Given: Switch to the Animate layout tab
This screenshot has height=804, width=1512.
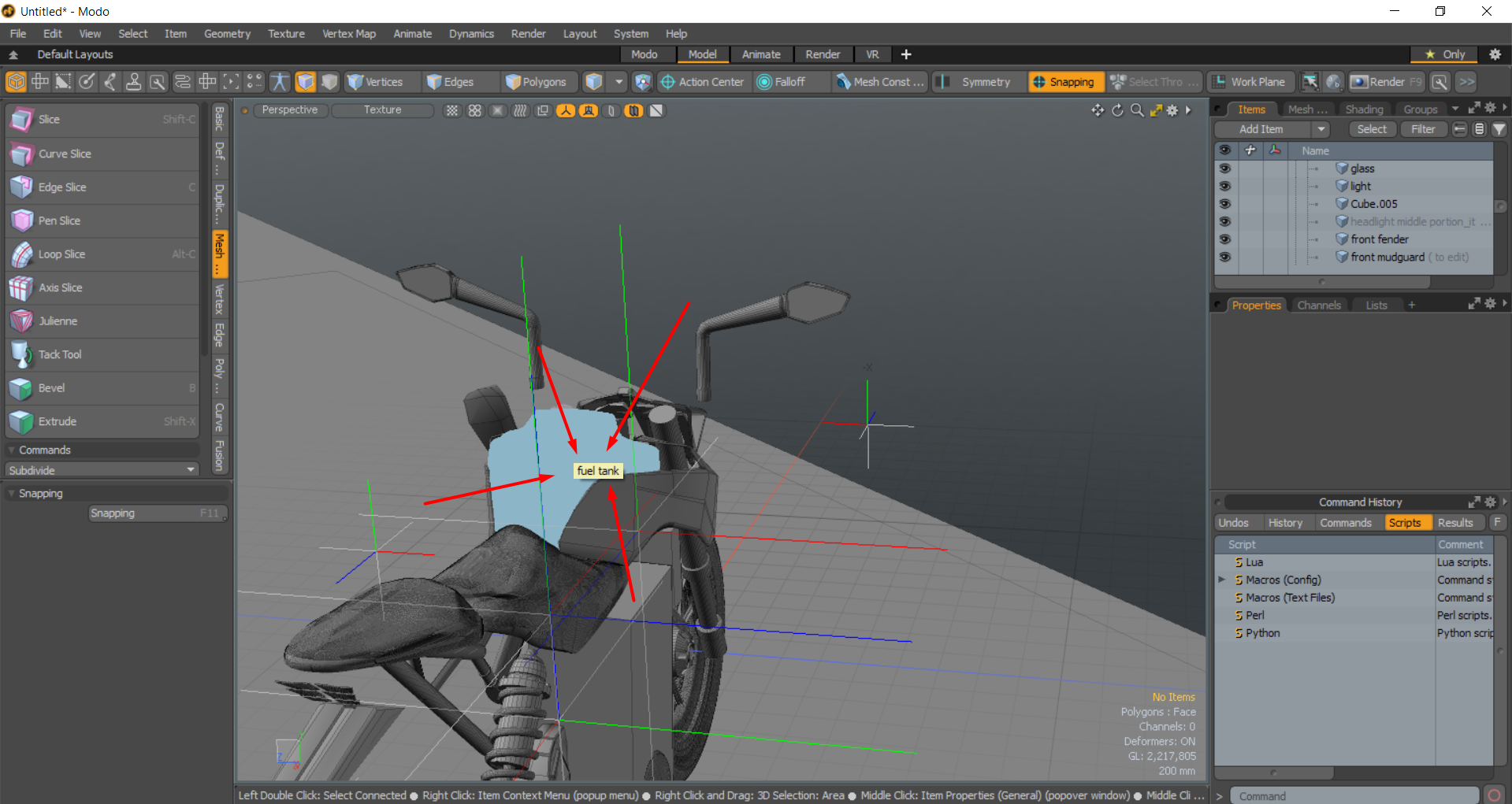Looking at the screenshot, I should 761,54.
